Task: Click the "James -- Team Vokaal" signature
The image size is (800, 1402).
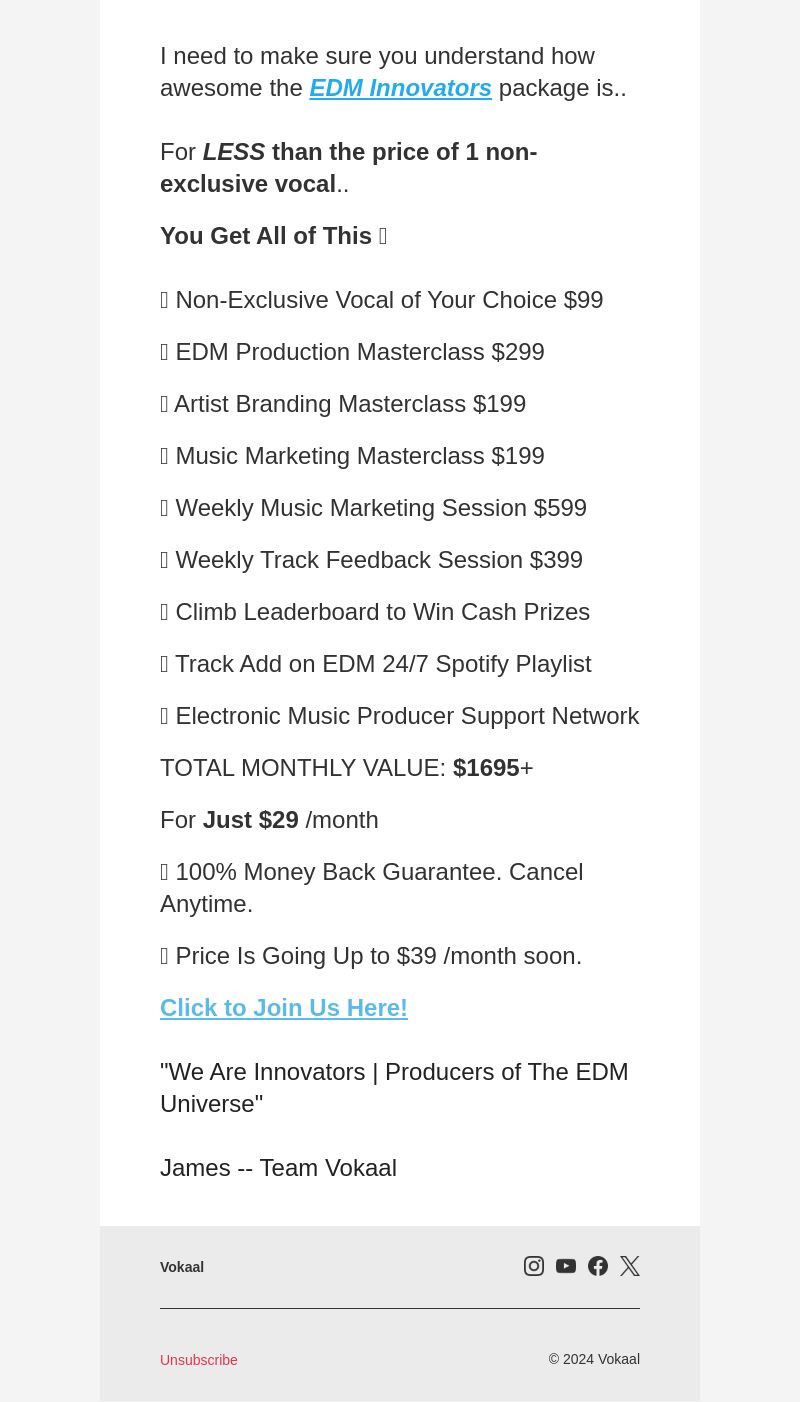Action: (278, 1168)
